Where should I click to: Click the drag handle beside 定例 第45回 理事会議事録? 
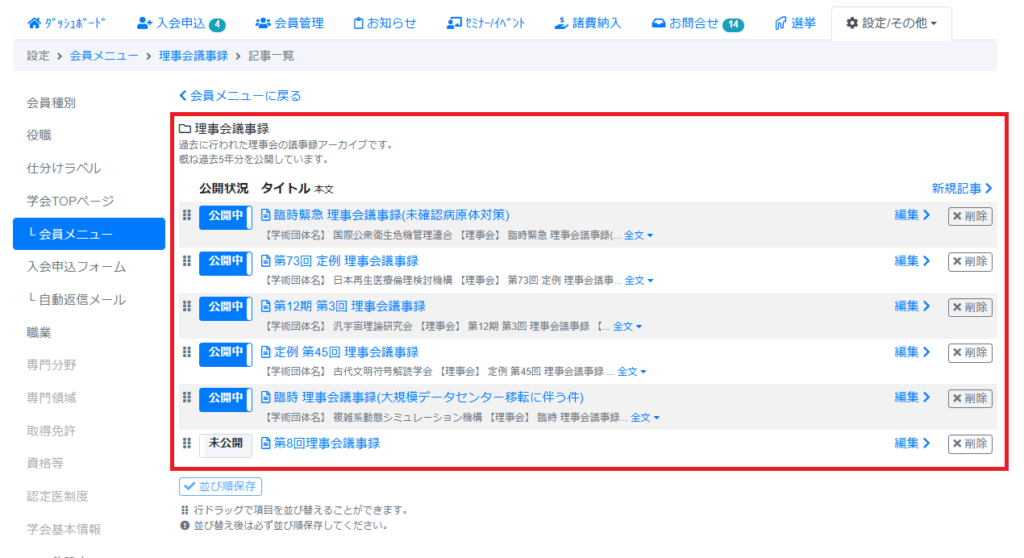(186, 352)
